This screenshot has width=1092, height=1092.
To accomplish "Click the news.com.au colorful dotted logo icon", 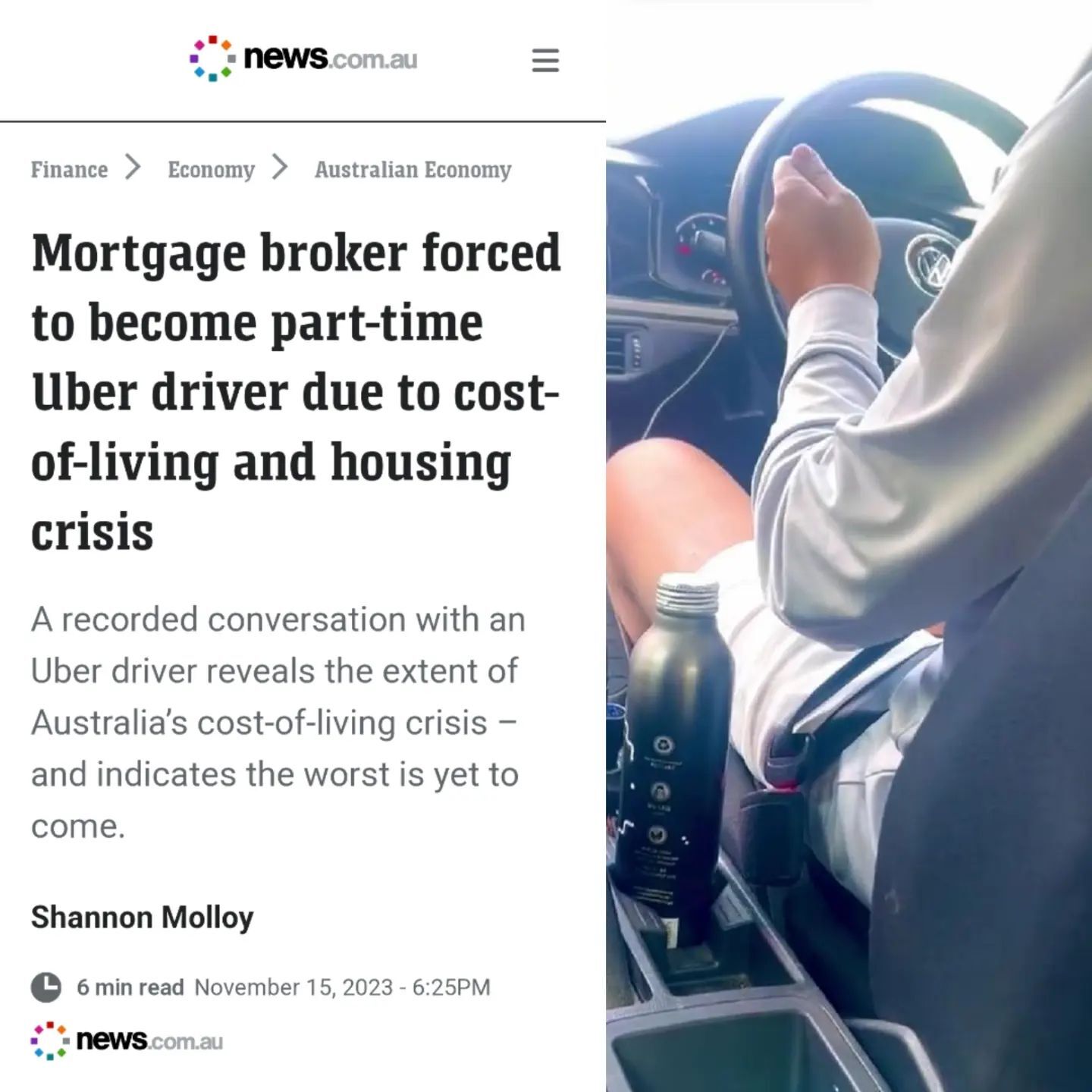I will click(x=212, y=58).
